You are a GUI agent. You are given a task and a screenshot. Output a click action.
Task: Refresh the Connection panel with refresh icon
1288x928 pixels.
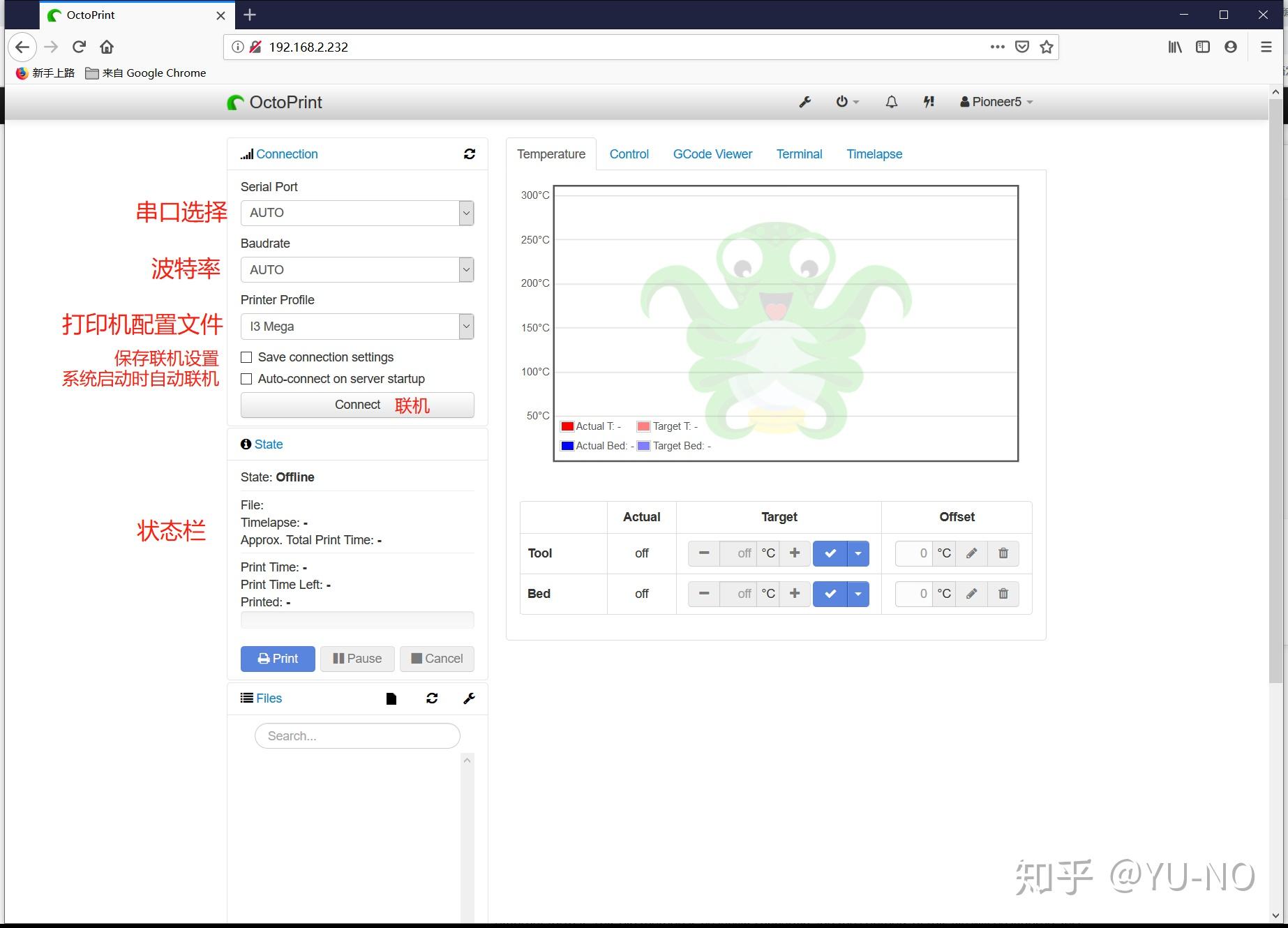(470, 154)
